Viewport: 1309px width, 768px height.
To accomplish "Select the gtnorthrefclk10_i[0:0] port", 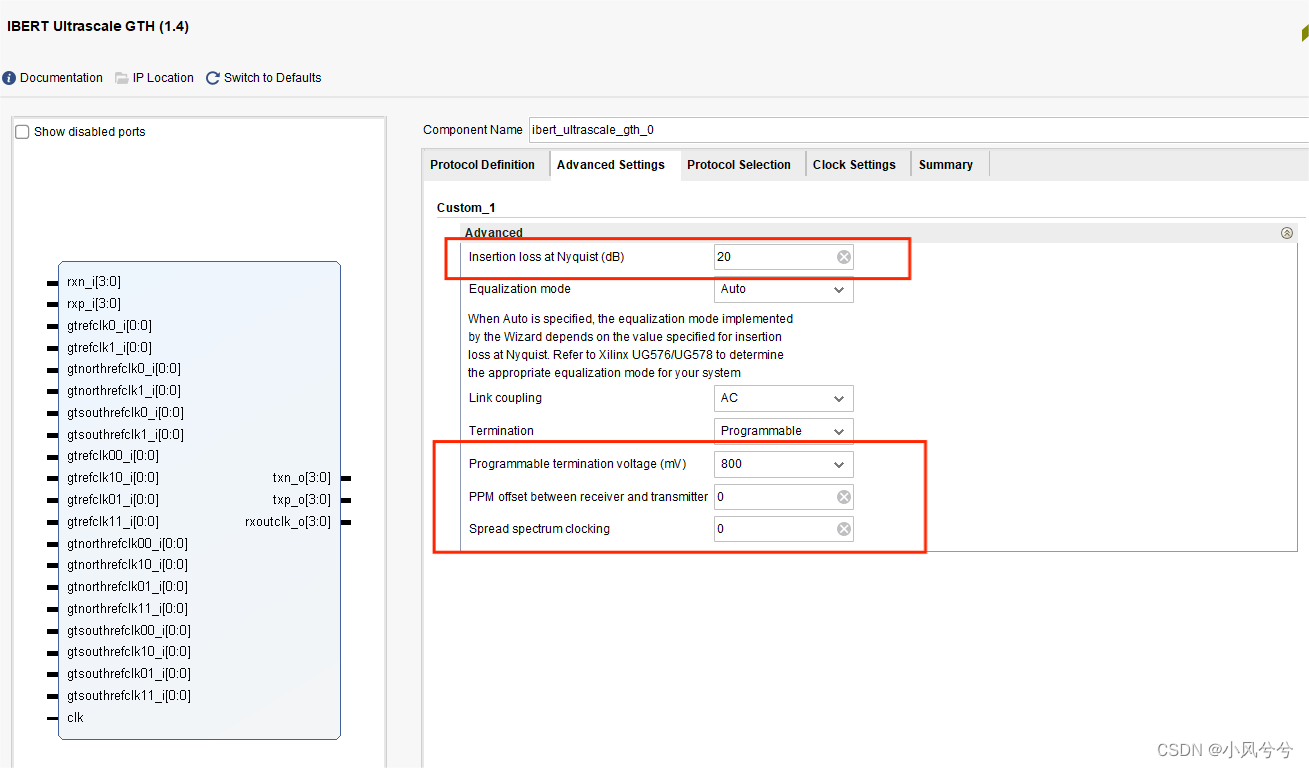I will tap(128, 565).
